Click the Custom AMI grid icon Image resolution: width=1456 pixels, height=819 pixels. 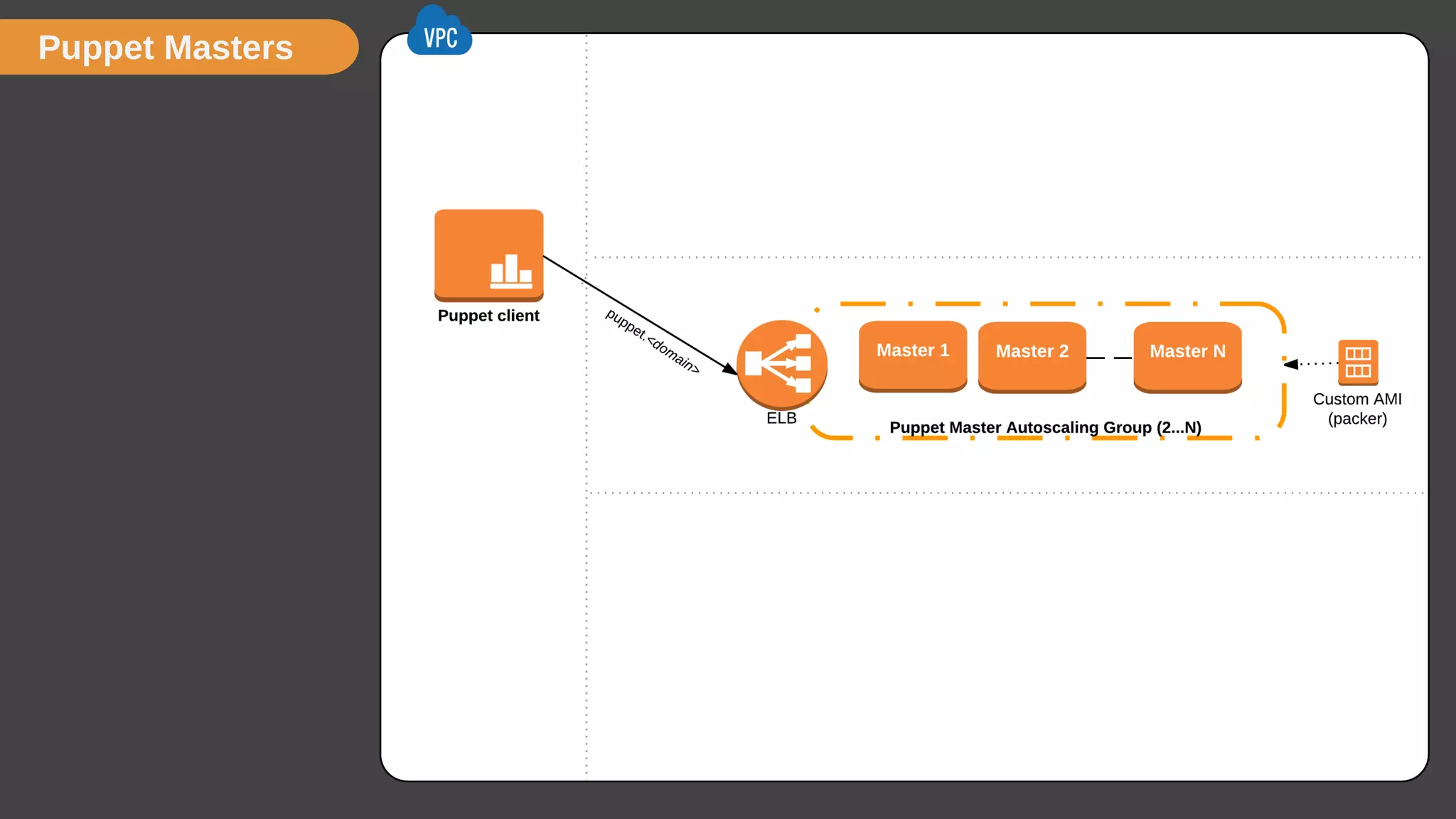(x=1357, y=363)
